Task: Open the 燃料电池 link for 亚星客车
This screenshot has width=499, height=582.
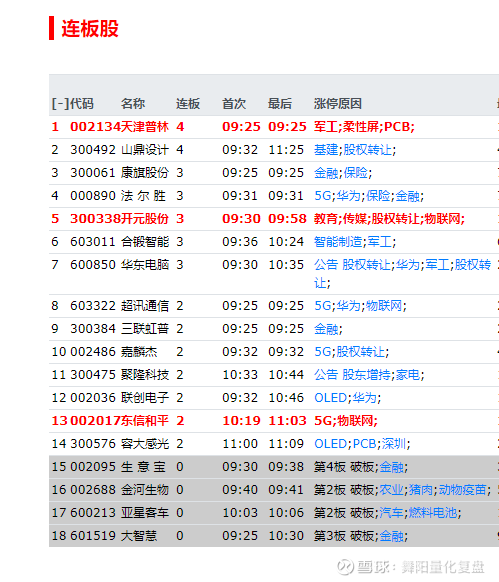Action: [x=433, y=513]
